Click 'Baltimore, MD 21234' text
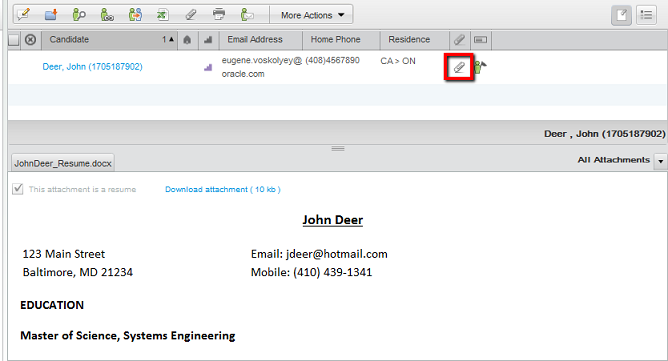Screen dimensions: 668x361 tap(78, 272)
